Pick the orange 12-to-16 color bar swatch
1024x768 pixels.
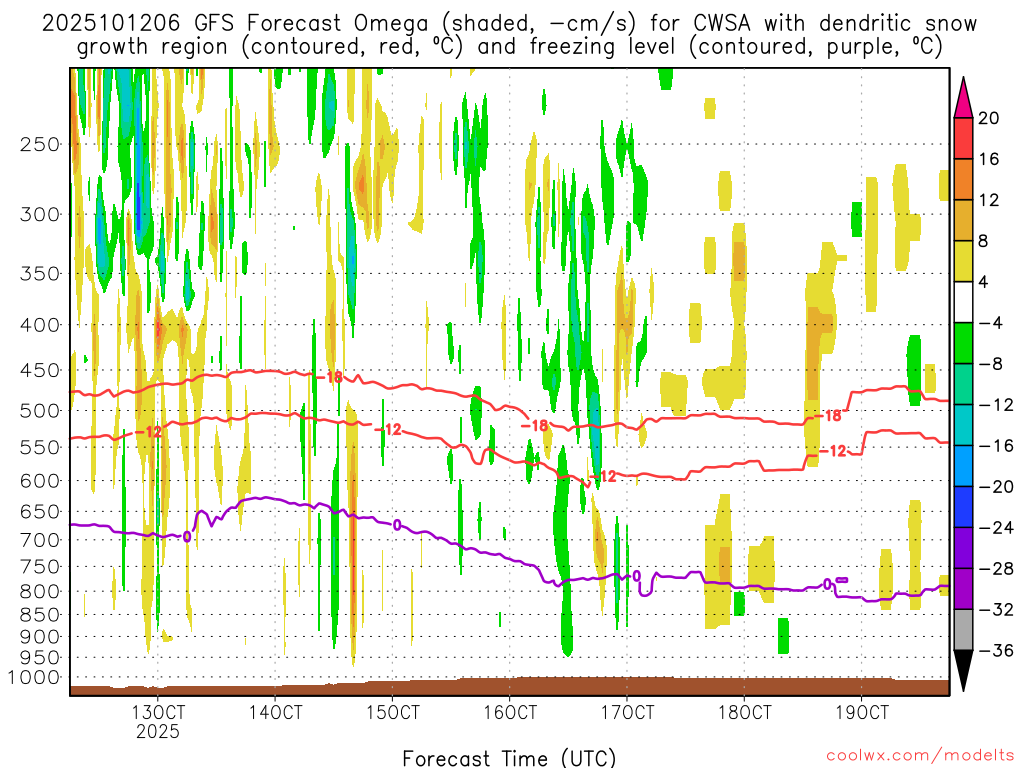tap(963, 180)
